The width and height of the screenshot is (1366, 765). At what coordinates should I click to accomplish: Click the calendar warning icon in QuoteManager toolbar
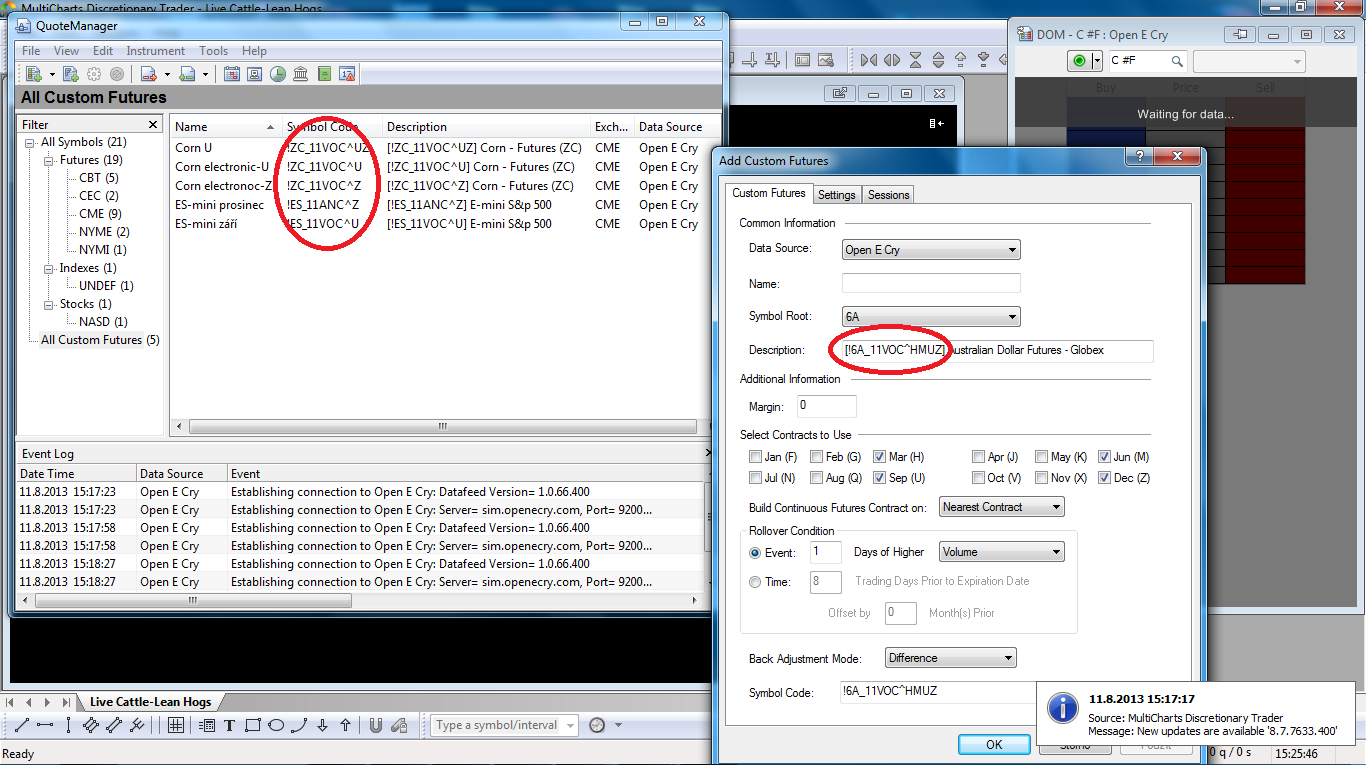pyautogui.click(x=347, y=74)
